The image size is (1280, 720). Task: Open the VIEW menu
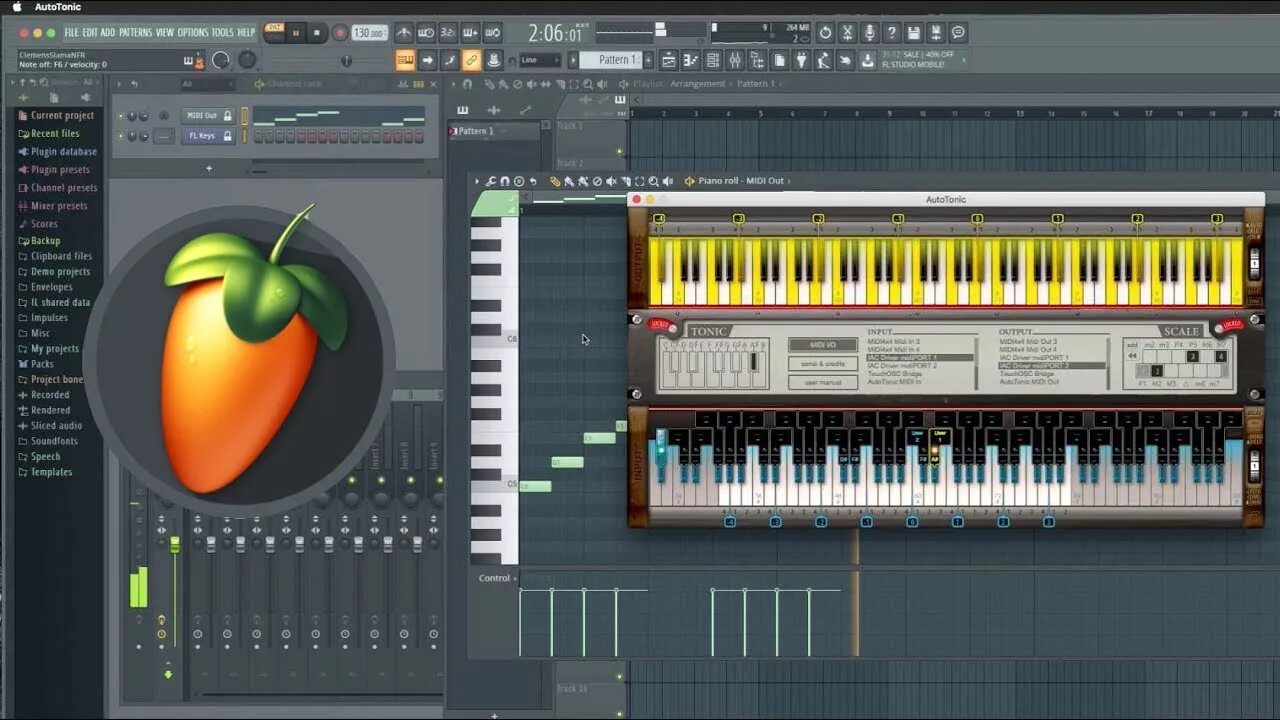coord(164,32)
